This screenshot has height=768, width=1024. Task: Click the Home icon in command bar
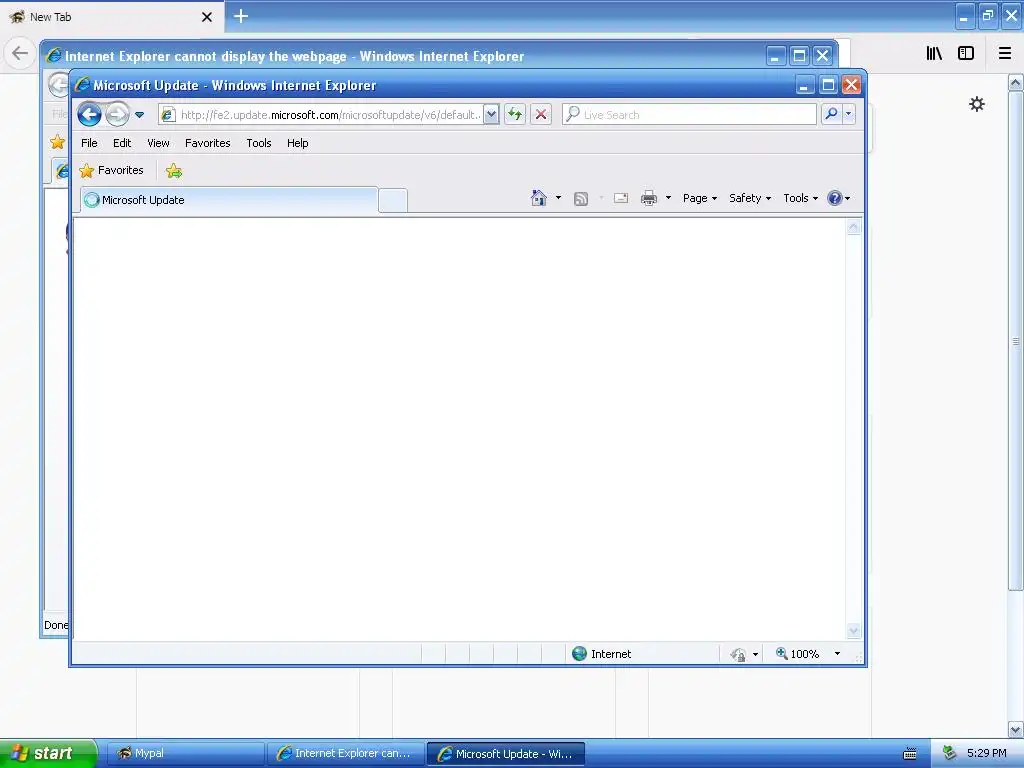click(539, 198)
